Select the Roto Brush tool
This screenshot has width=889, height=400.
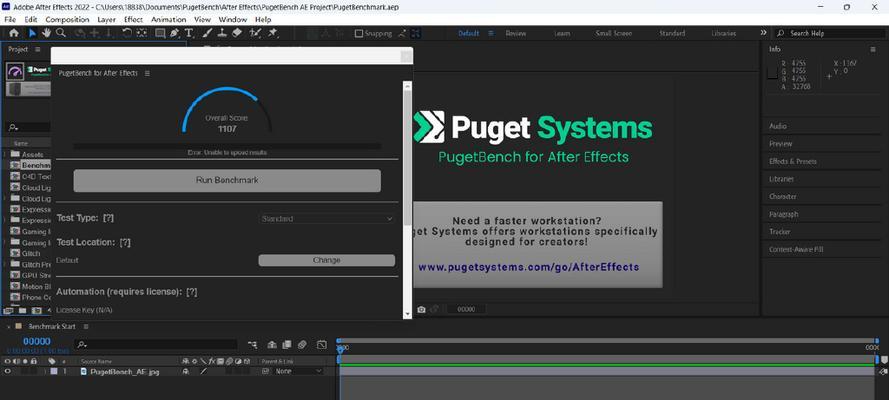pos(255,33)
